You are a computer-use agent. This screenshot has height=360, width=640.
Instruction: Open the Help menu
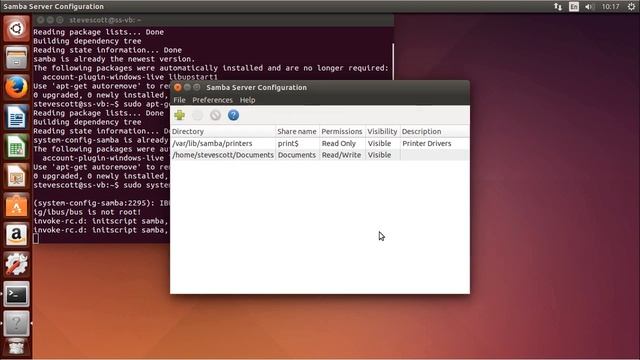point(247,100)
